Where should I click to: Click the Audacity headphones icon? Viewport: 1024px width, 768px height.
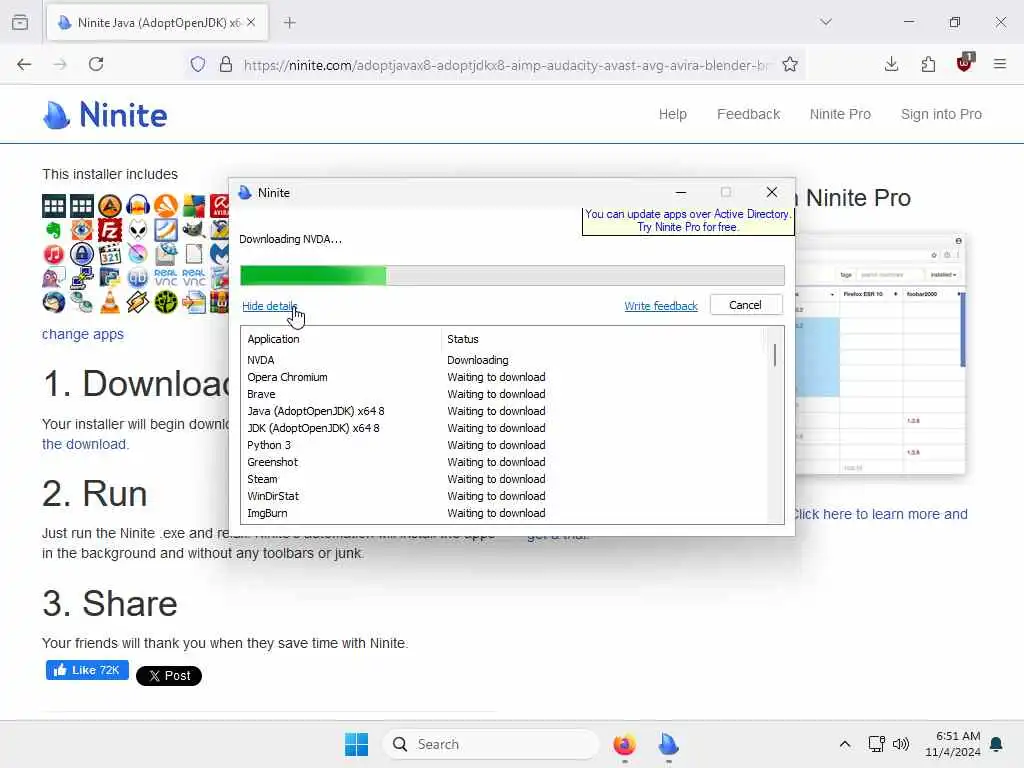pos(138,206)
